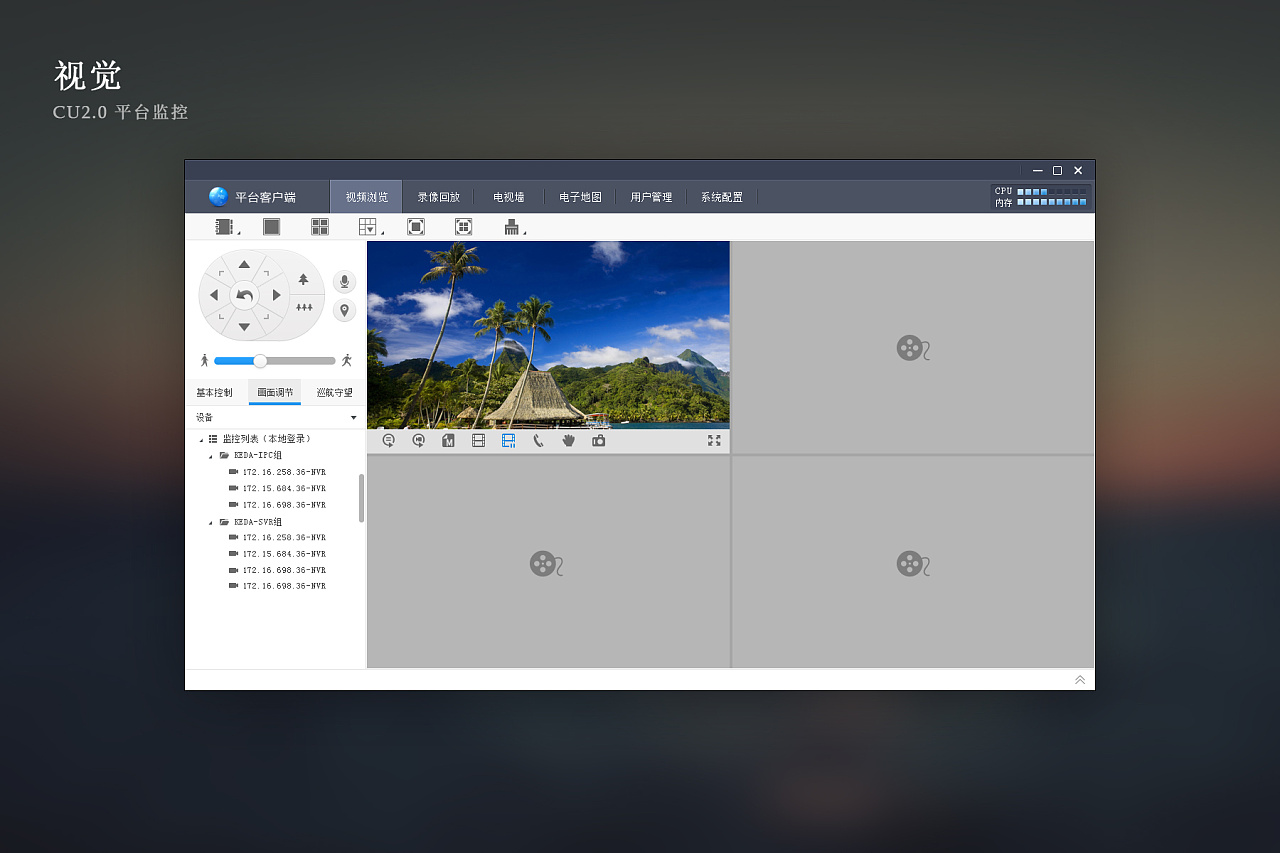Open 录像回放 main tab
The image size is (1280, 853).
click(438, 197)
